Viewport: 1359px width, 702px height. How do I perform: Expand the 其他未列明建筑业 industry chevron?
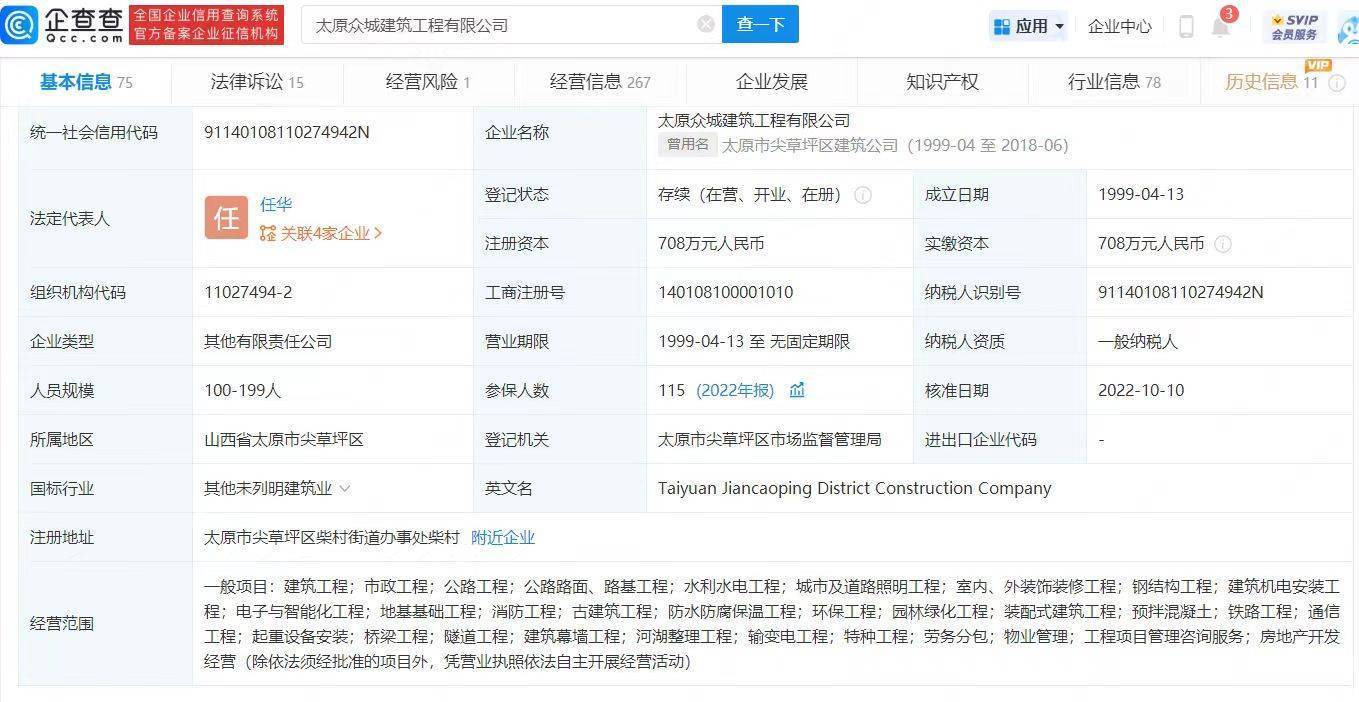pos(345,489)
